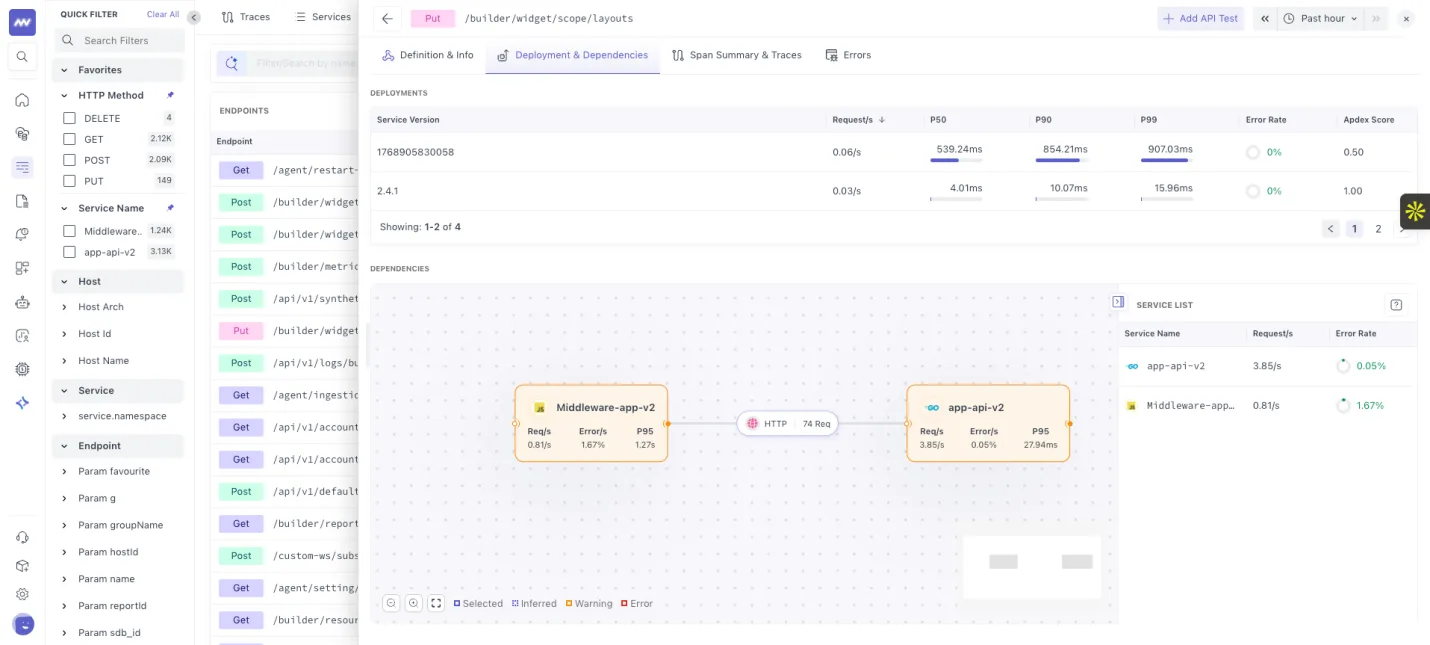The width and height of the screenshot is (1430, 645).
Task: Click the Add API Test button
Action: tap(1201, 18)
